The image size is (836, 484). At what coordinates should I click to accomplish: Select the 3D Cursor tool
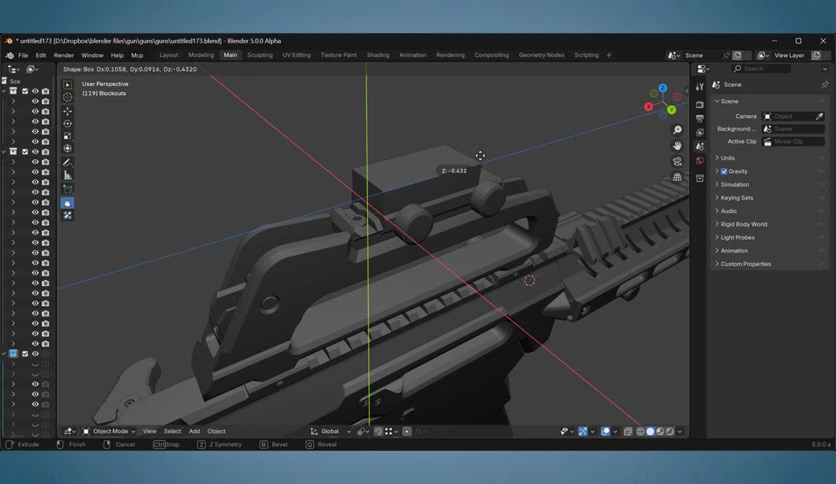68,97
